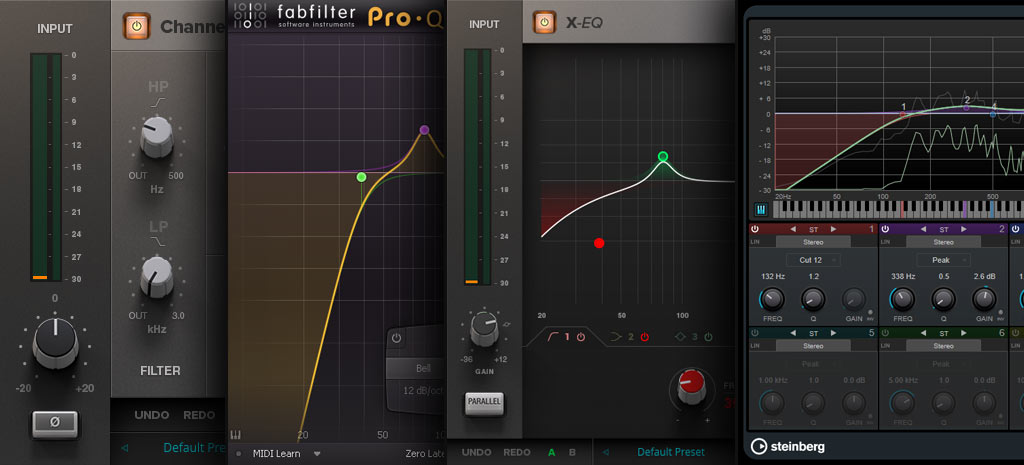1024x465 pixels.
Task: Toggle the band power button in Pro-Q popup
Action: 396,338
